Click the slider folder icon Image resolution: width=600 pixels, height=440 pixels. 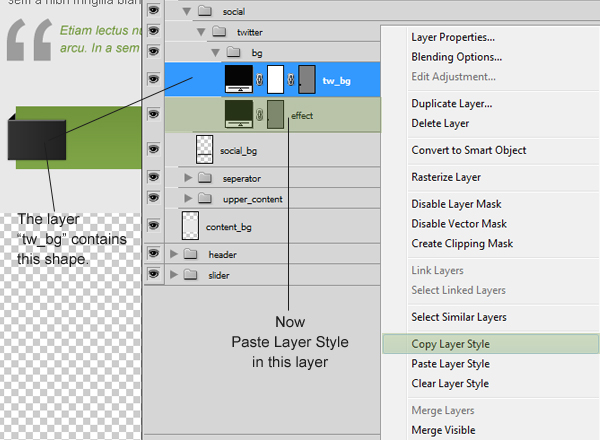coord(190,274)
